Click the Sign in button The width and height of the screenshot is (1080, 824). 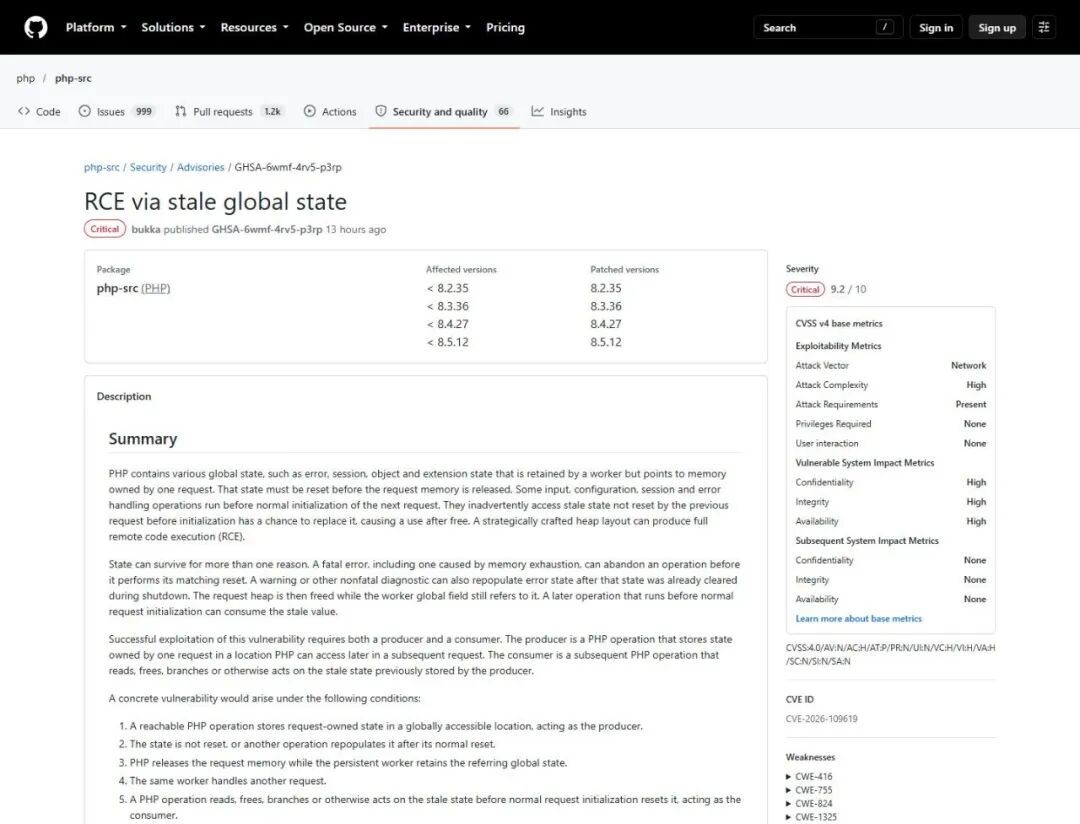(x=935, y=28)
